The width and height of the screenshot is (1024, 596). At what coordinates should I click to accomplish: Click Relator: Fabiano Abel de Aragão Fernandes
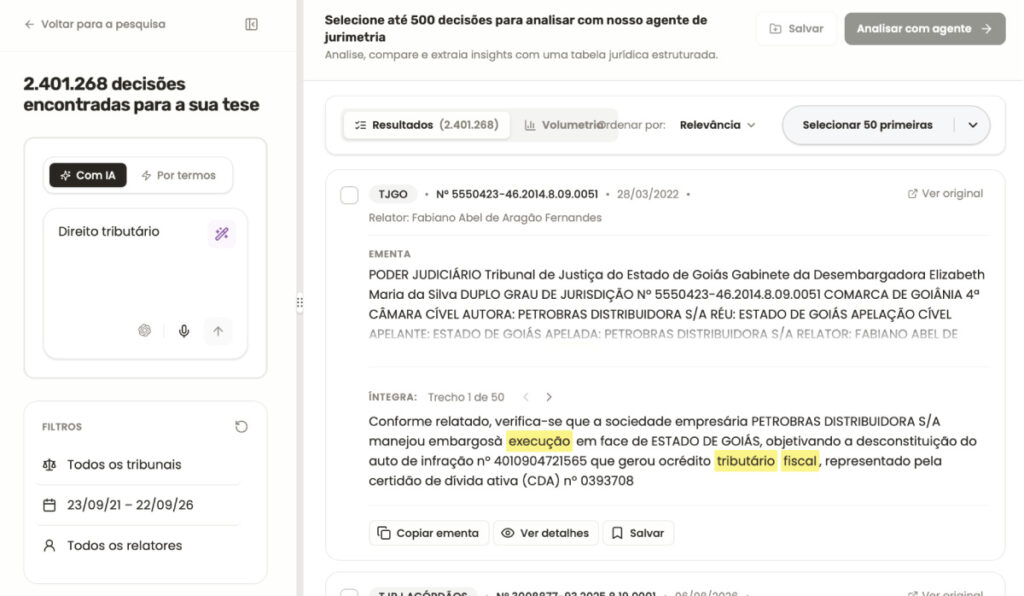coord(485,217)
